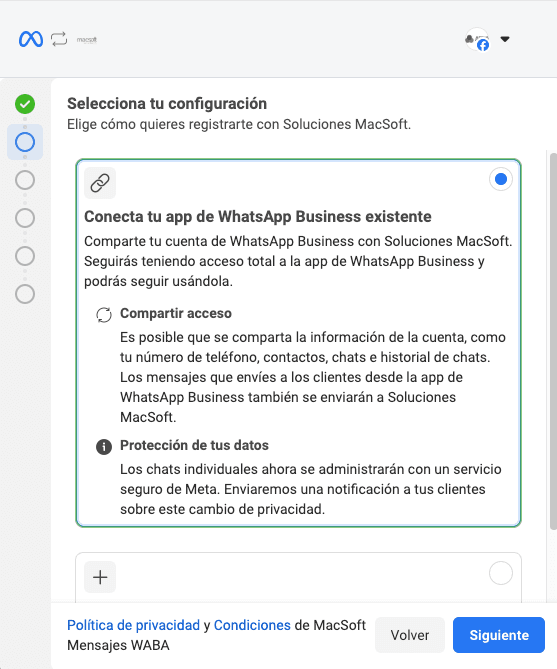Jump to the third step circle
The image size is (557, 669).
point(25,180)
